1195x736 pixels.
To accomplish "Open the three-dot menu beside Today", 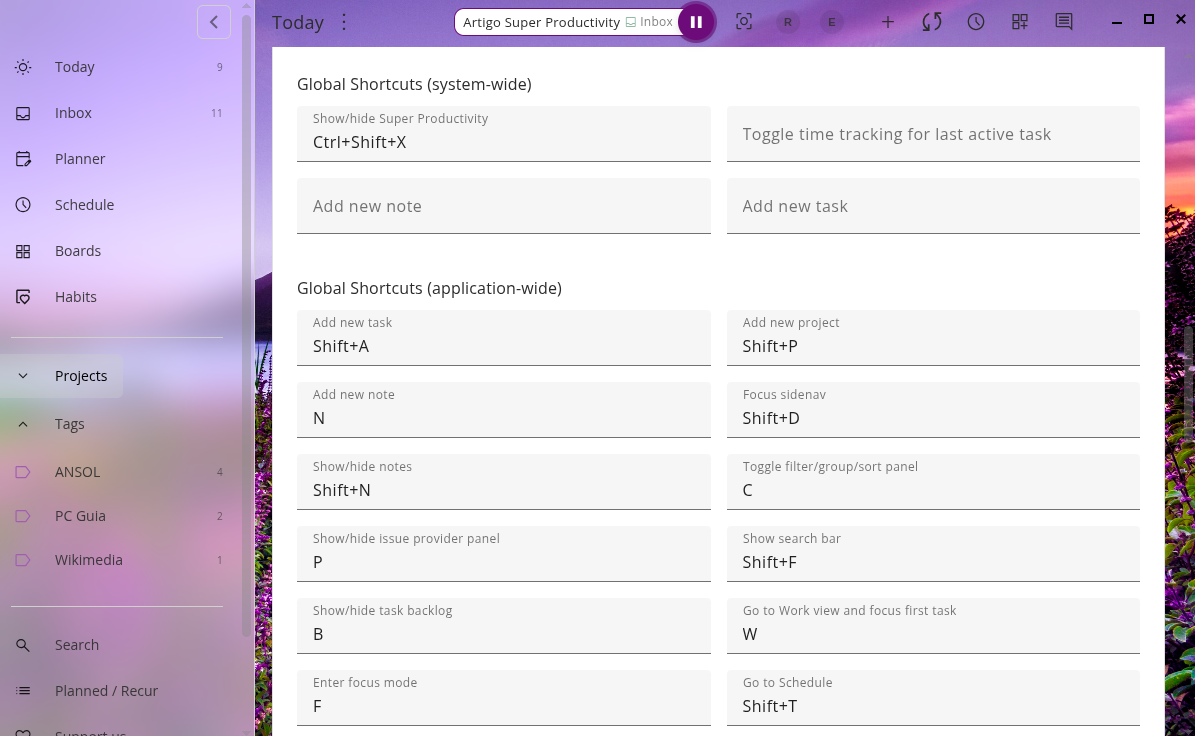I will (344, 22).
